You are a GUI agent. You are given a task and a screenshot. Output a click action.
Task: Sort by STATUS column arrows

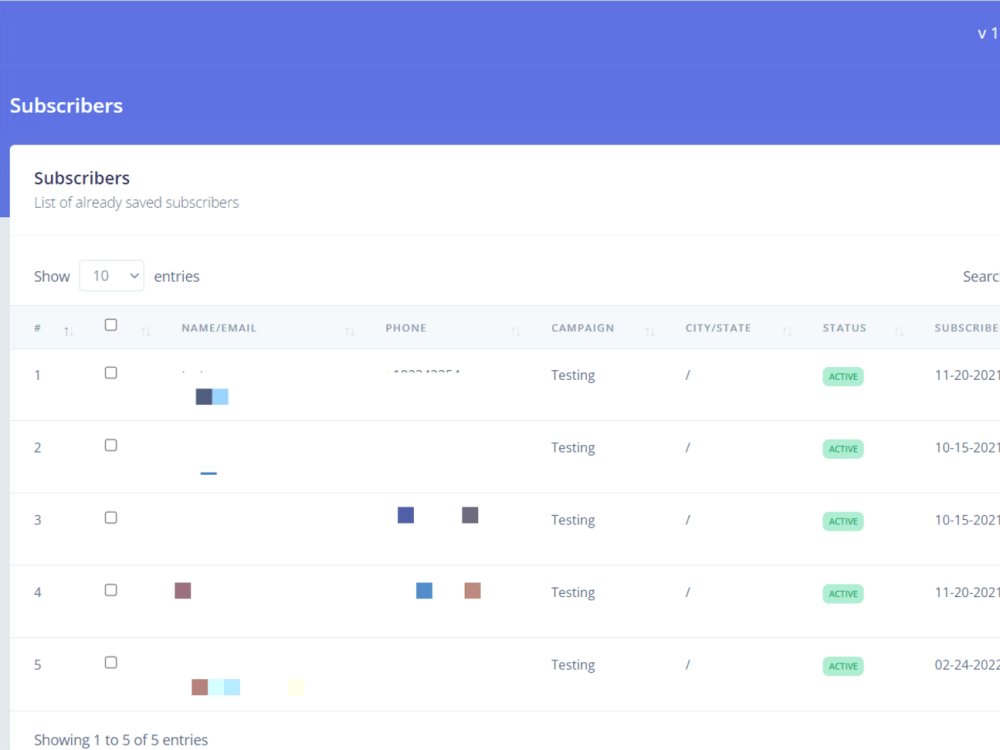coord(899,331)
